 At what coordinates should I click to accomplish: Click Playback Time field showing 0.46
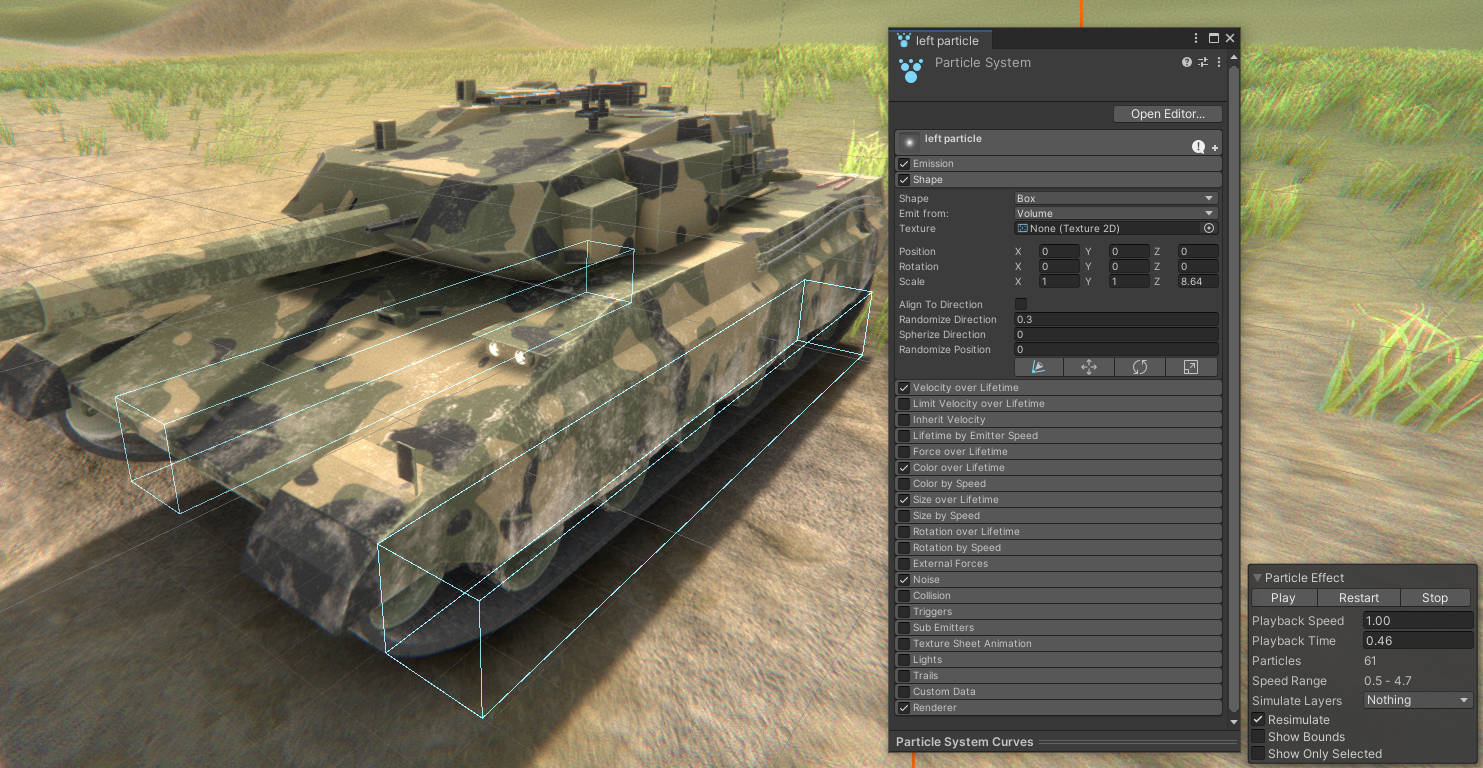pyautogui.click(x=1418, y=641)
